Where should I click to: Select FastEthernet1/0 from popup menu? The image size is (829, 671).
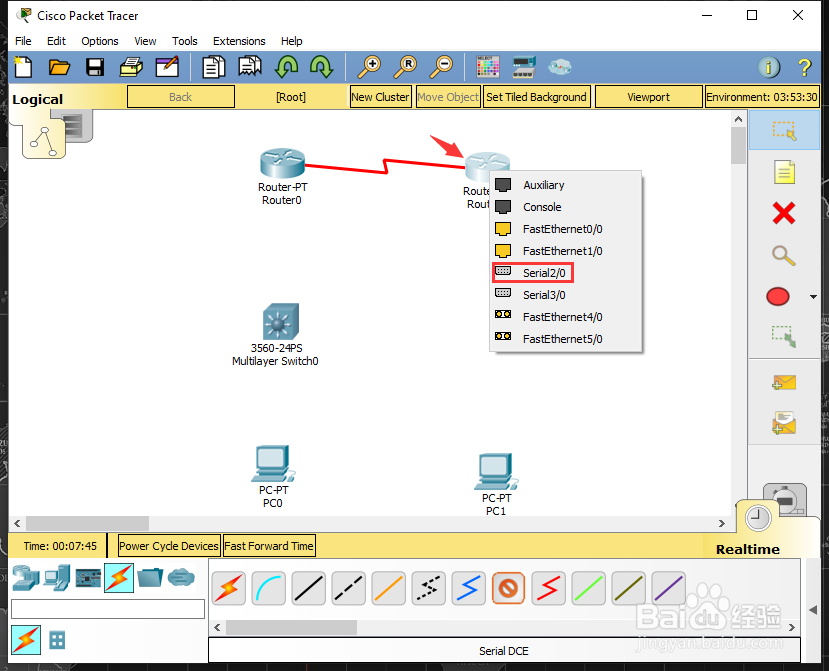tap(566, 251)
